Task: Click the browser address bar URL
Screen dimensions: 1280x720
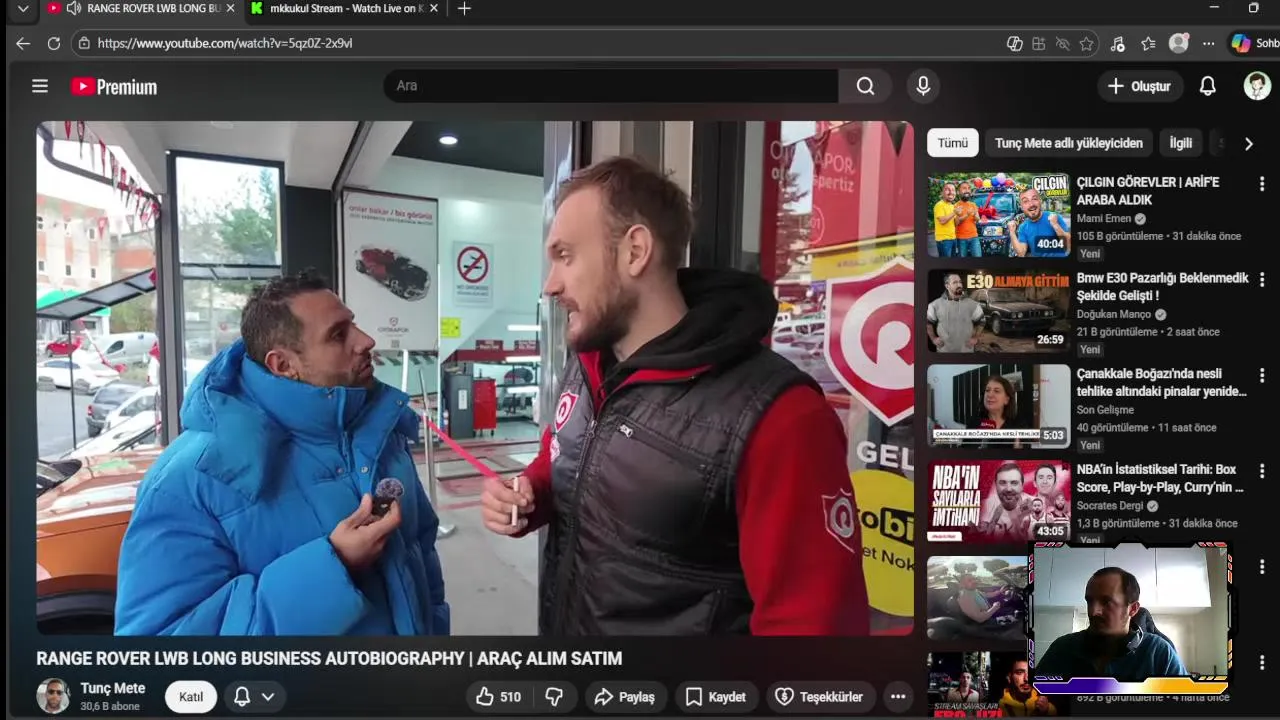Action: (x=224, y=43)
